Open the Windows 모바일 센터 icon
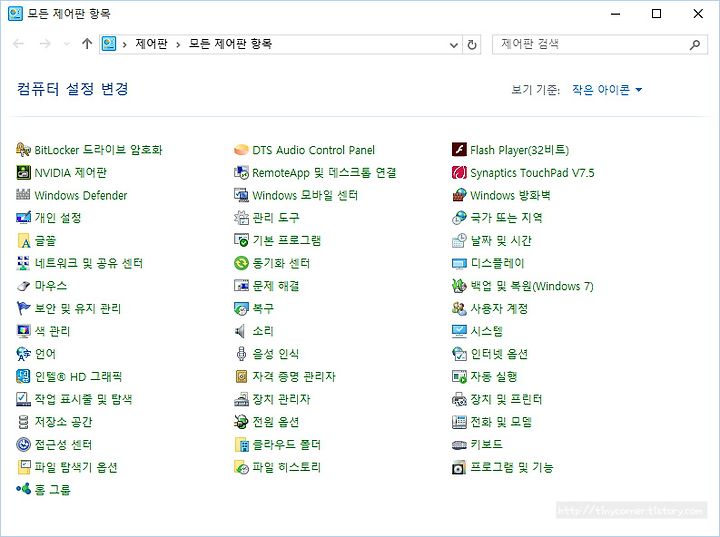 tap(241, 195)
